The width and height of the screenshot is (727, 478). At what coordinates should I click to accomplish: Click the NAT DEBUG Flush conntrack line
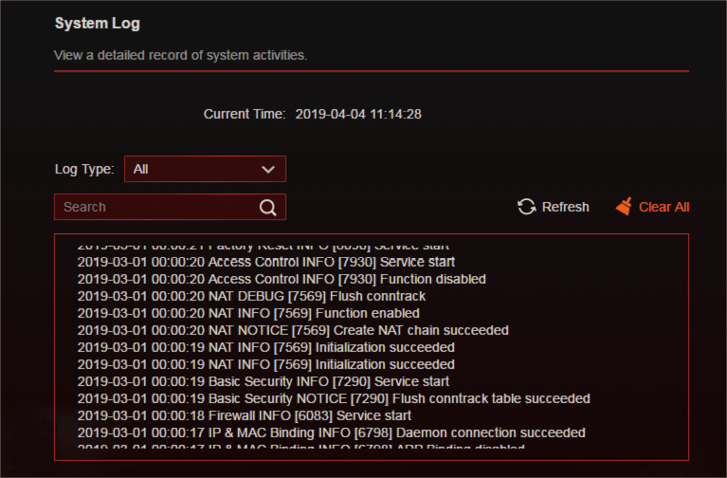click(251, 296)
